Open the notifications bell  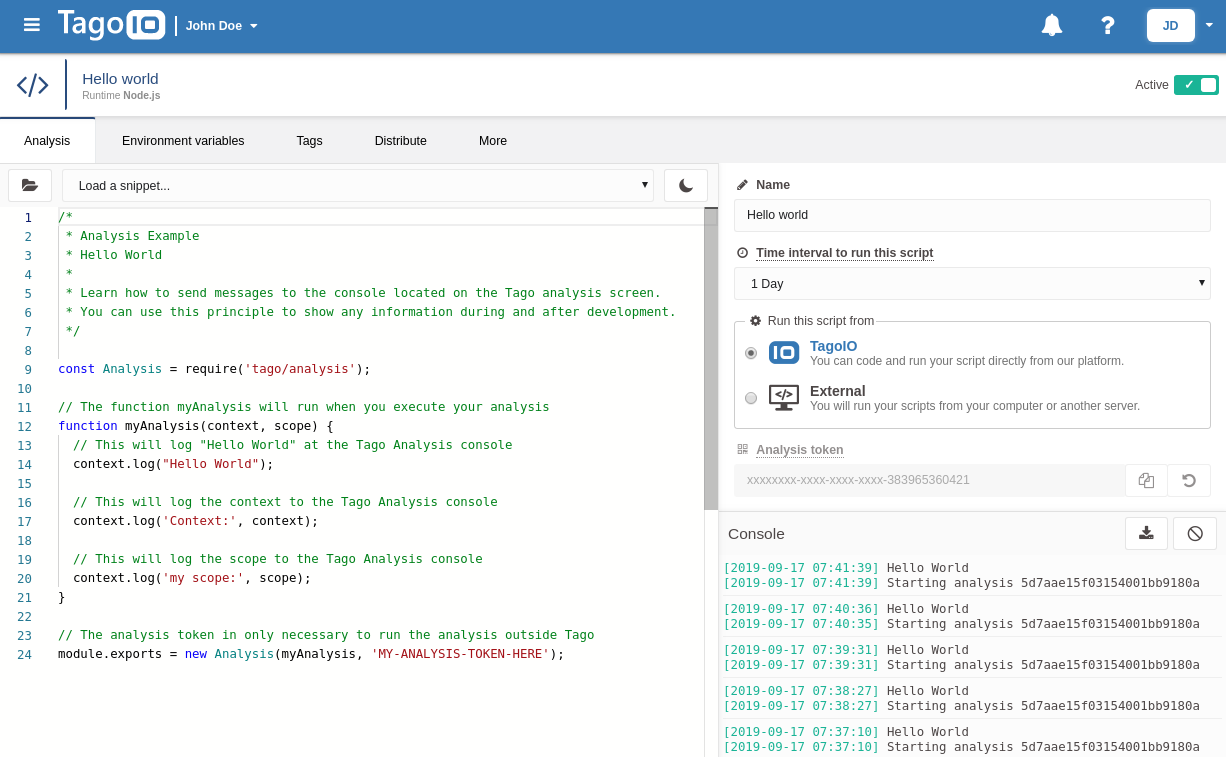tap(1052, 25)
